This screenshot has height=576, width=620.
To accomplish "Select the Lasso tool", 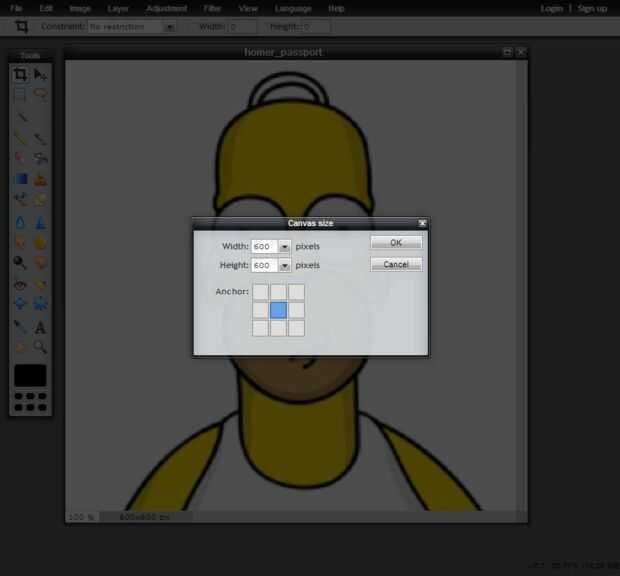I will click(40, 94).
